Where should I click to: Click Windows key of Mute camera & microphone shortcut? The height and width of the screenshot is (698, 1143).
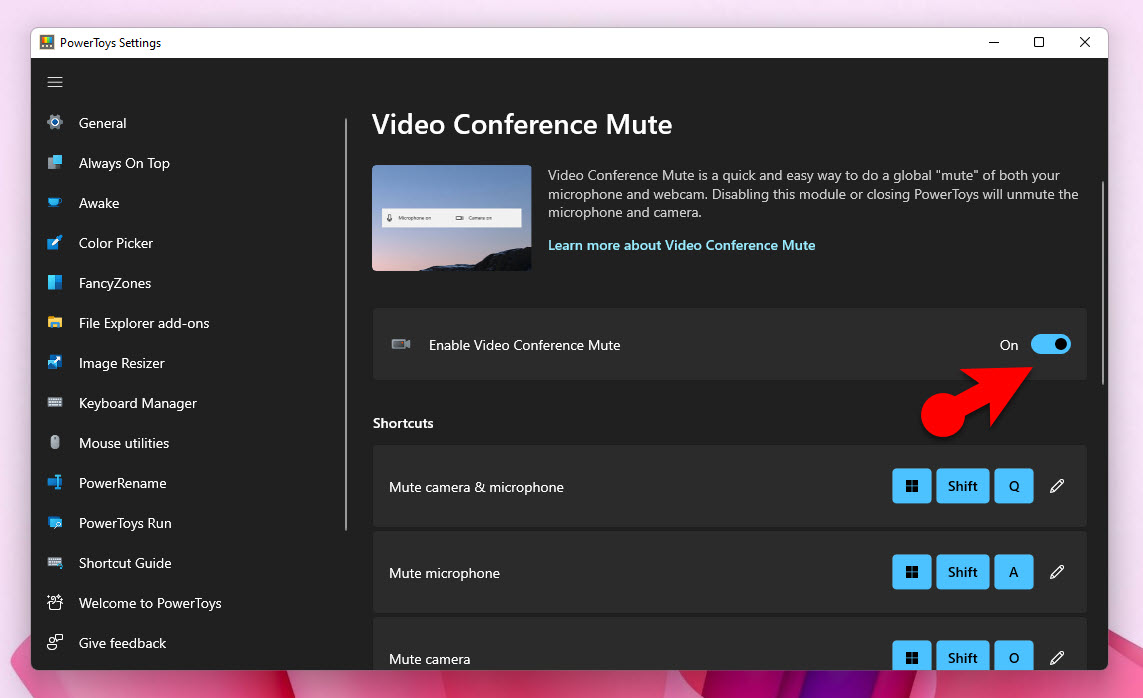[x=911, y=486]
